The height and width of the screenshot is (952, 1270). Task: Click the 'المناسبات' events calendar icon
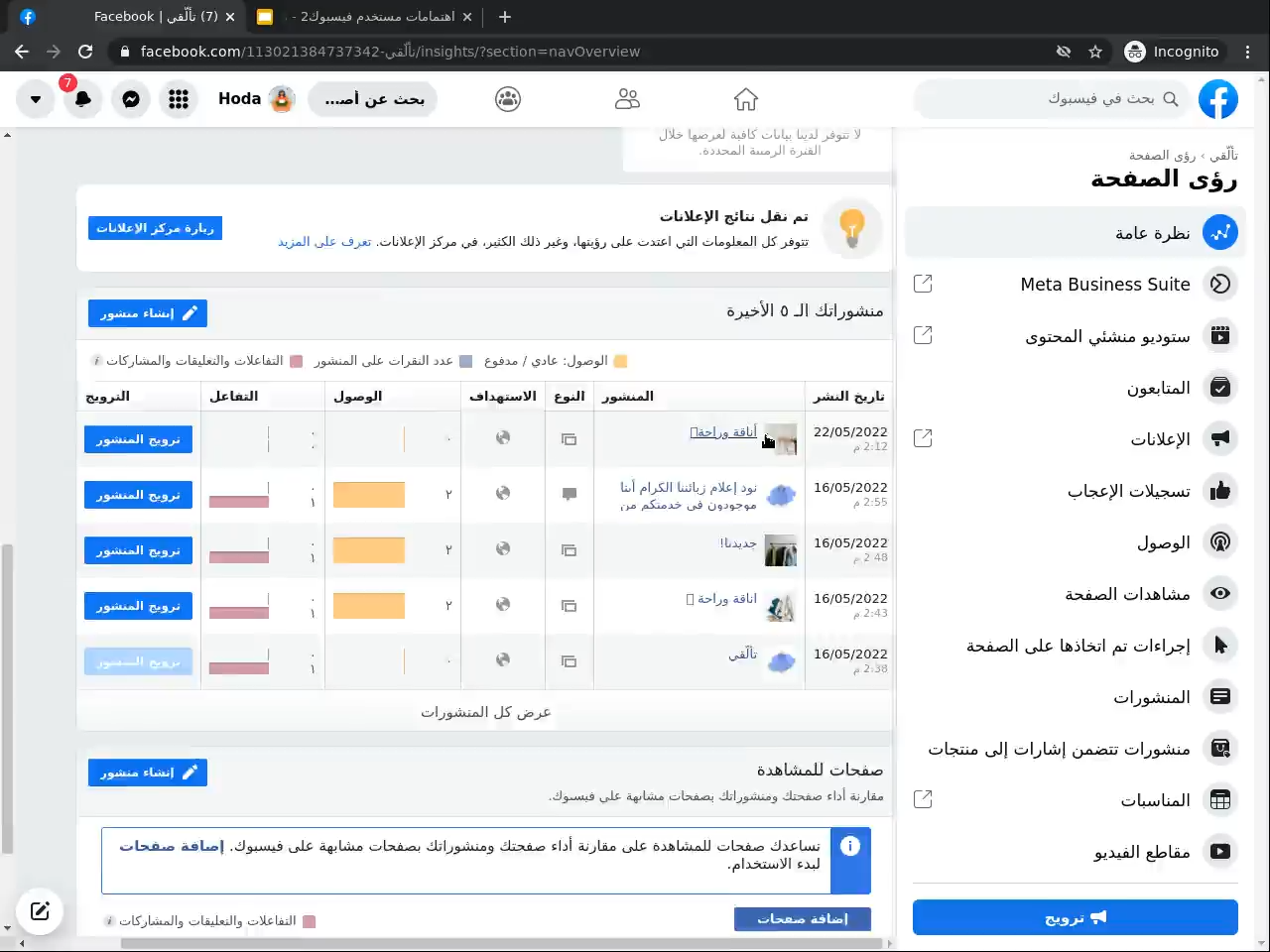coord(1220,800)
